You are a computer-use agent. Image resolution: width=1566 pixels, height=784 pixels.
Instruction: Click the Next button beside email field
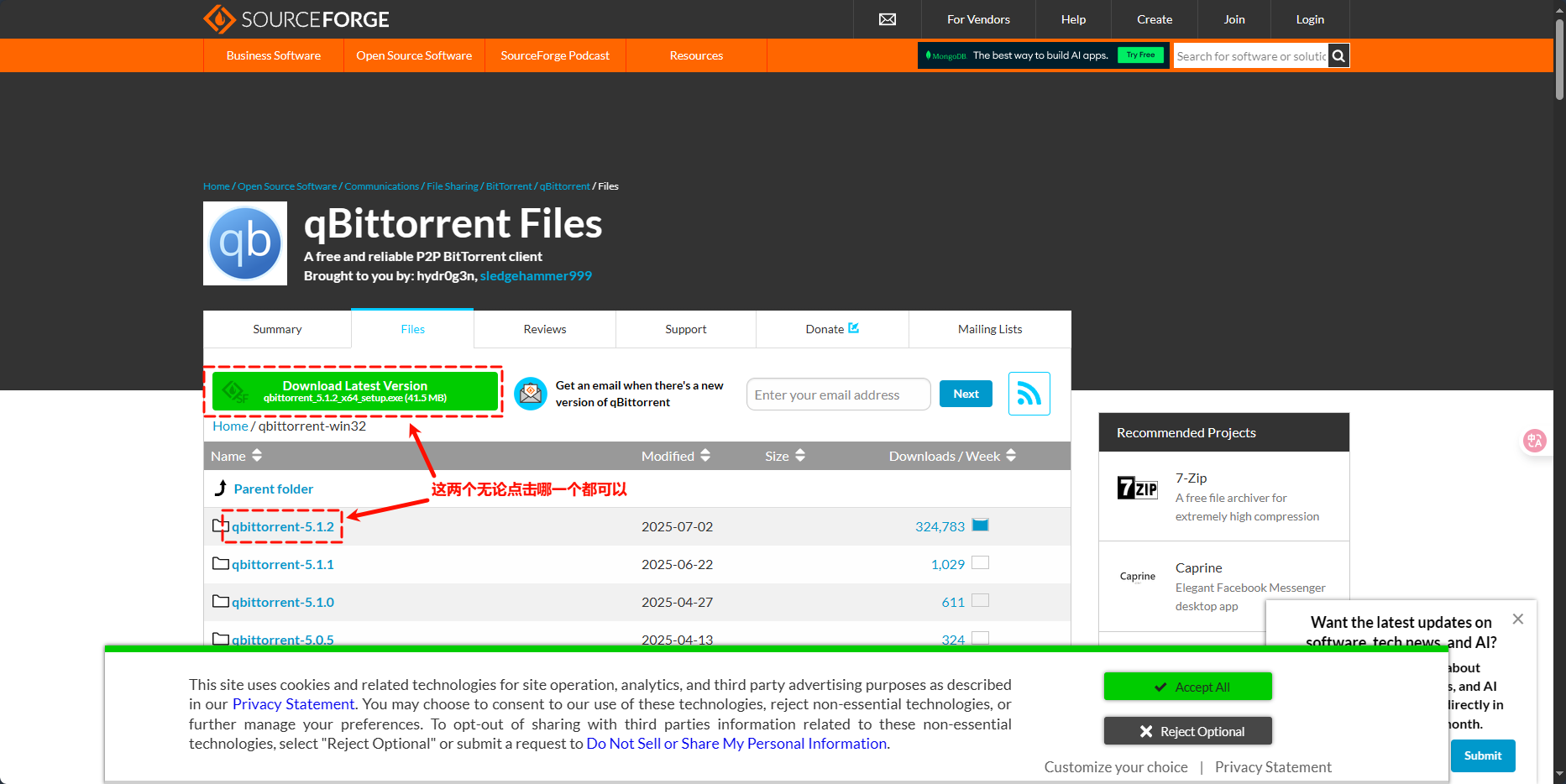966,394
